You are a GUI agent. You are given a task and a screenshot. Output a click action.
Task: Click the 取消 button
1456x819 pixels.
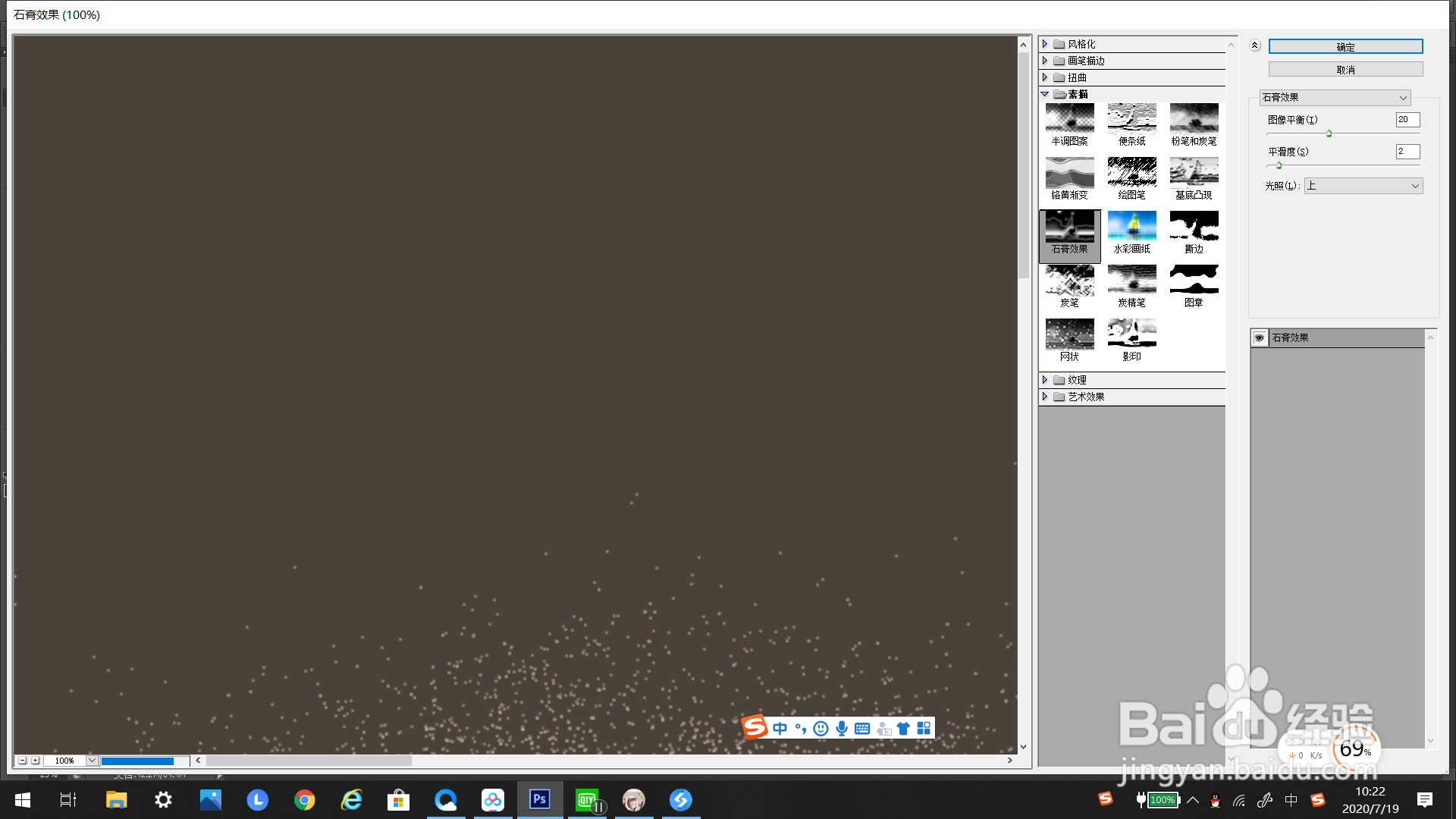(x=1345, y=70)
